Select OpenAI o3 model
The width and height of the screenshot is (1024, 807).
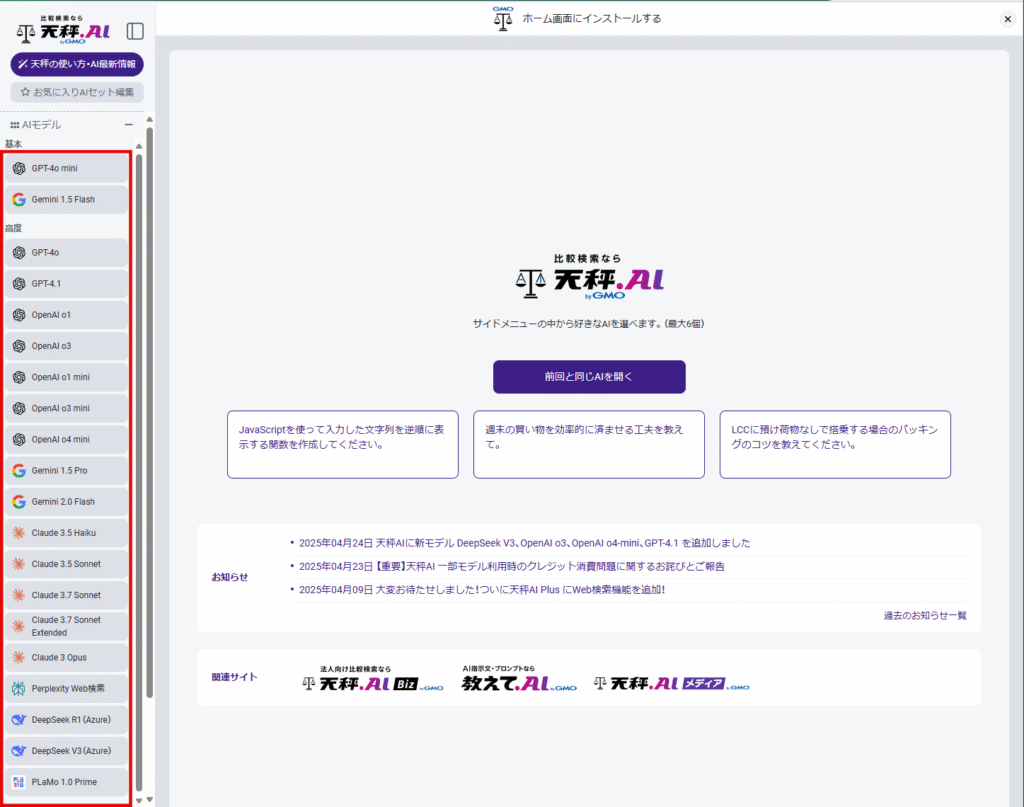click(67, 346)
